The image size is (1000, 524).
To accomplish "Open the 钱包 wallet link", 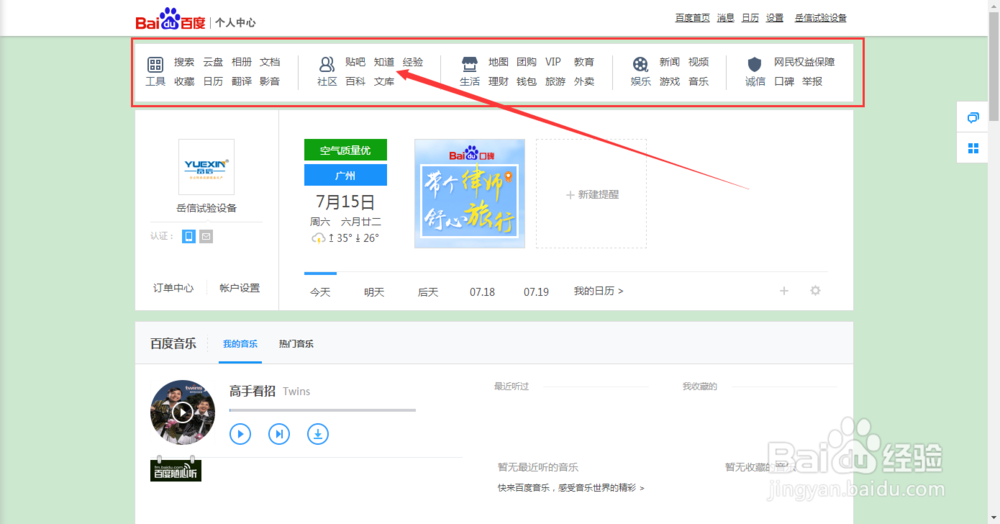I will (526, 82).
